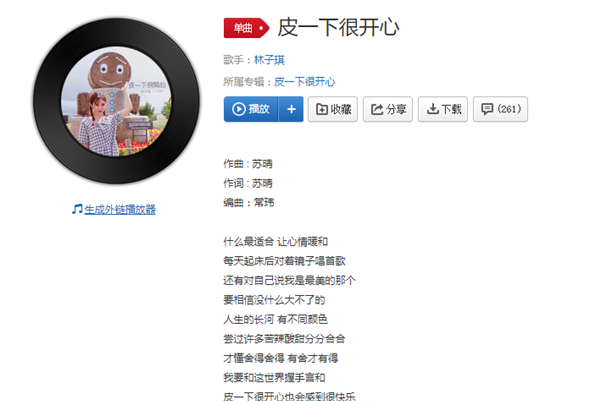This screenshot has height=401, width=600.
Task: Click 生成外链播放器 link
Action: click(x=120, y=209)
